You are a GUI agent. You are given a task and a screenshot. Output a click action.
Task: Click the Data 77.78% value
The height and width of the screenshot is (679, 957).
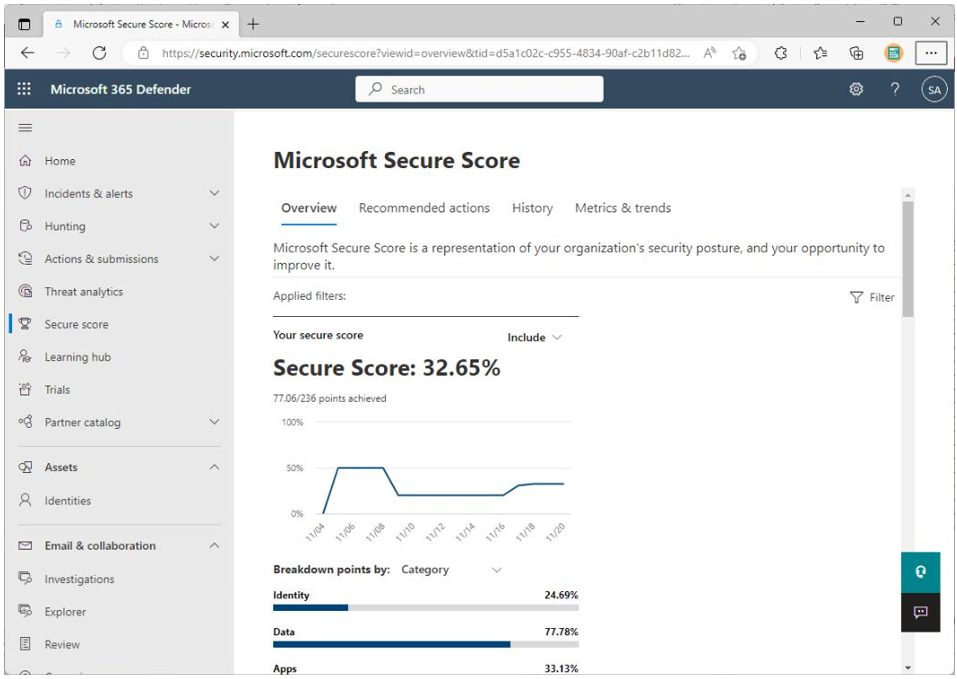[x=561, y=631]
